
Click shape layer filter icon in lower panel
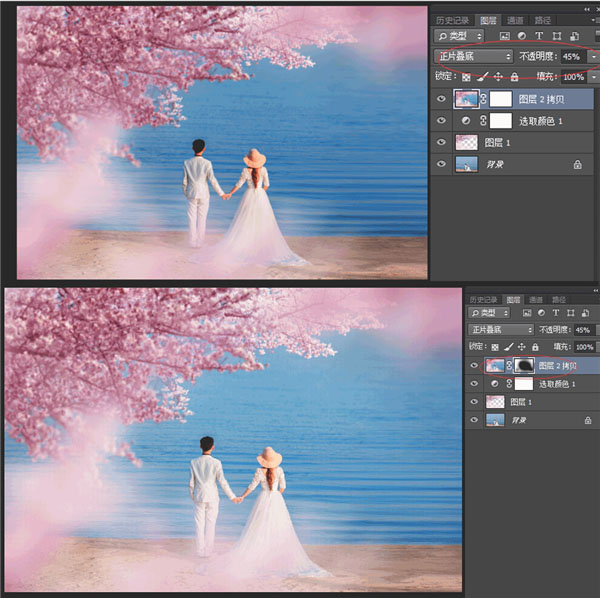point(571,313)
